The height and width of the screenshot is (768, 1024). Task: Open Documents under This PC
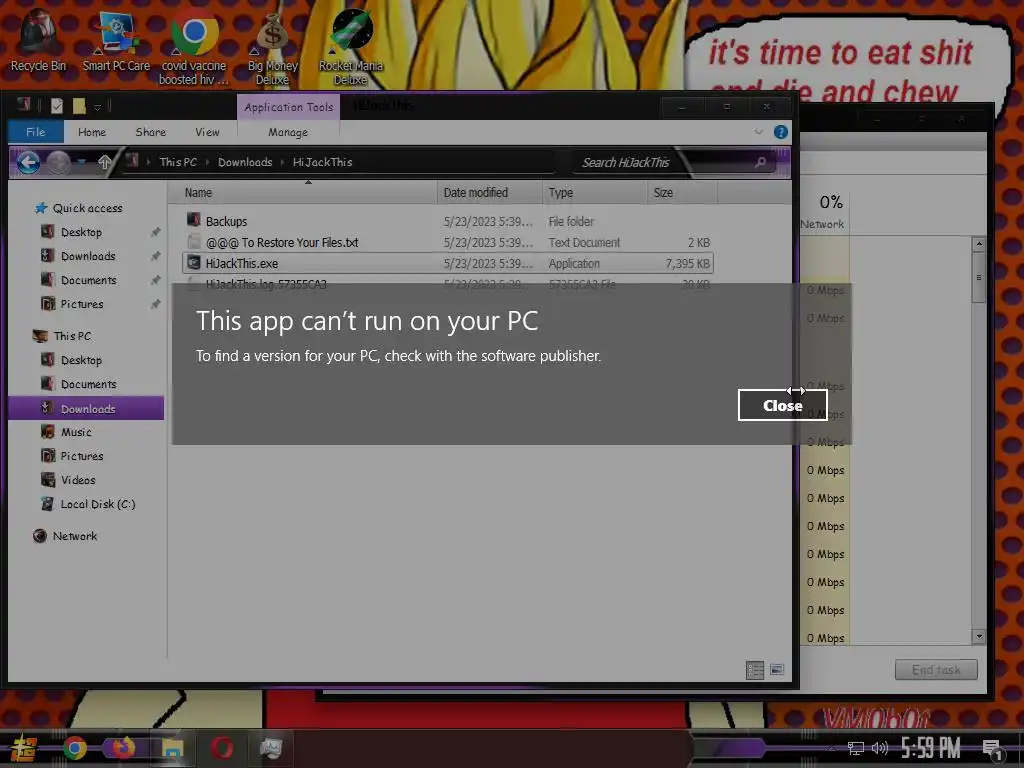[x=88, y=384]
